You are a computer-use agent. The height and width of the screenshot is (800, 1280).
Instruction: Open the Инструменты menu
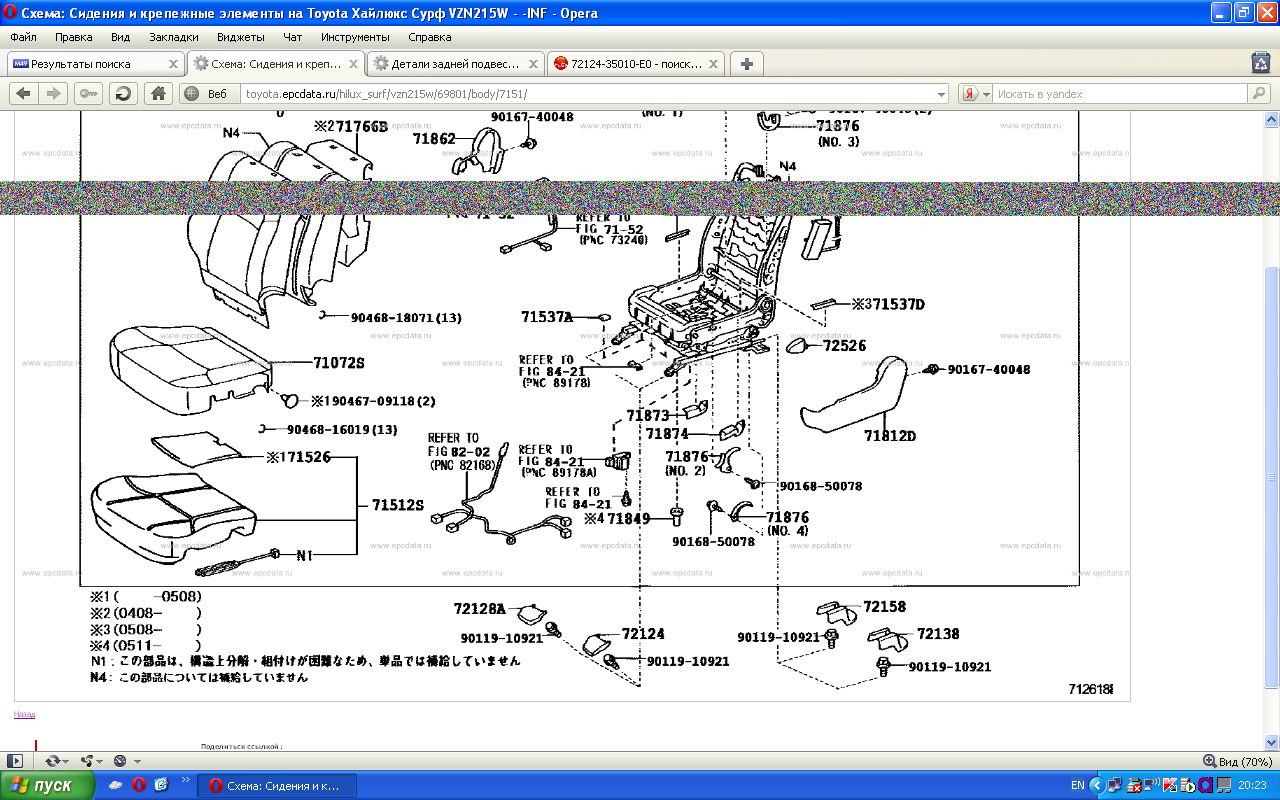(355, 37)
